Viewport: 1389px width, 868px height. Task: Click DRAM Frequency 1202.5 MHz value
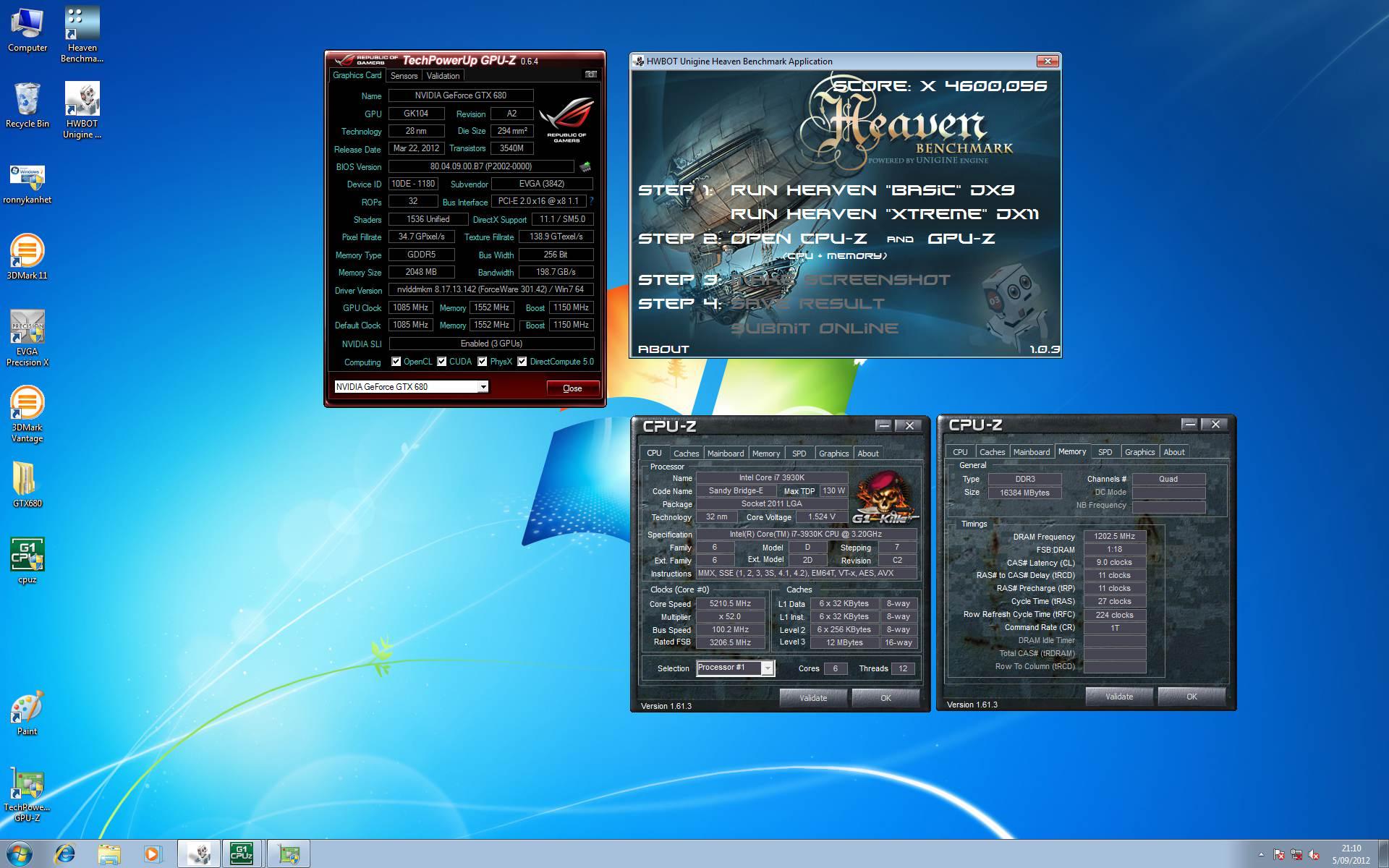click(x=1114, y=537)
